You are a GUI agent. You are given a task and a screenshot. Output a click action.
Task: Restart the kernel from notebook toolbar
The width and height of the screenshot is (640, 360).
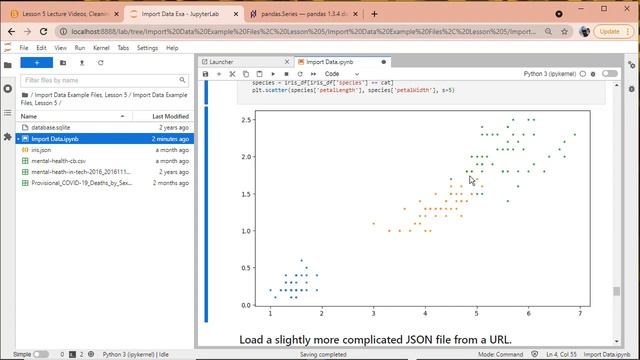click(x=300, y=74)
